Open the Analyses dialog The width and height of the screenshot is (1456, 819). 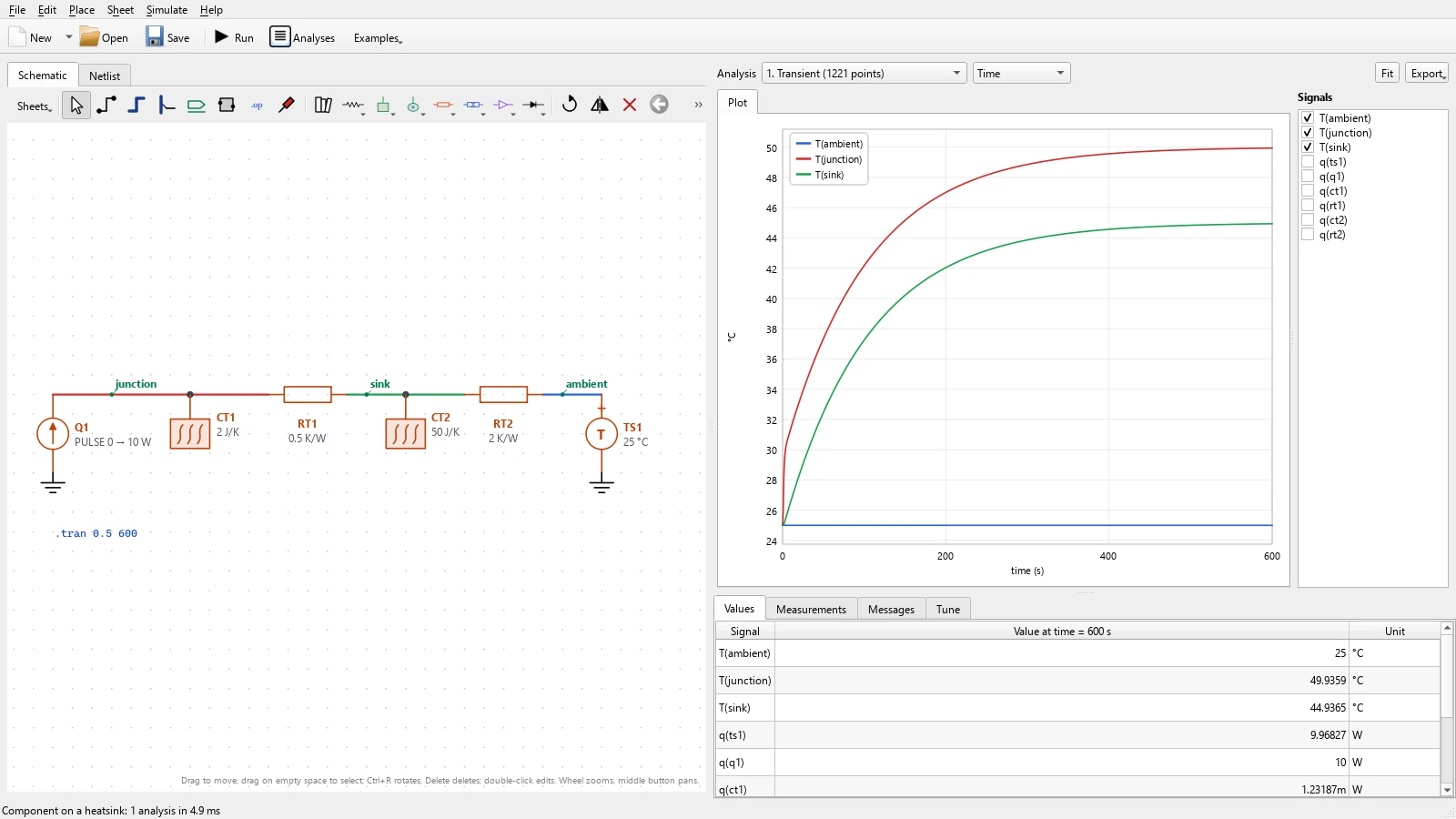(302, 37)
